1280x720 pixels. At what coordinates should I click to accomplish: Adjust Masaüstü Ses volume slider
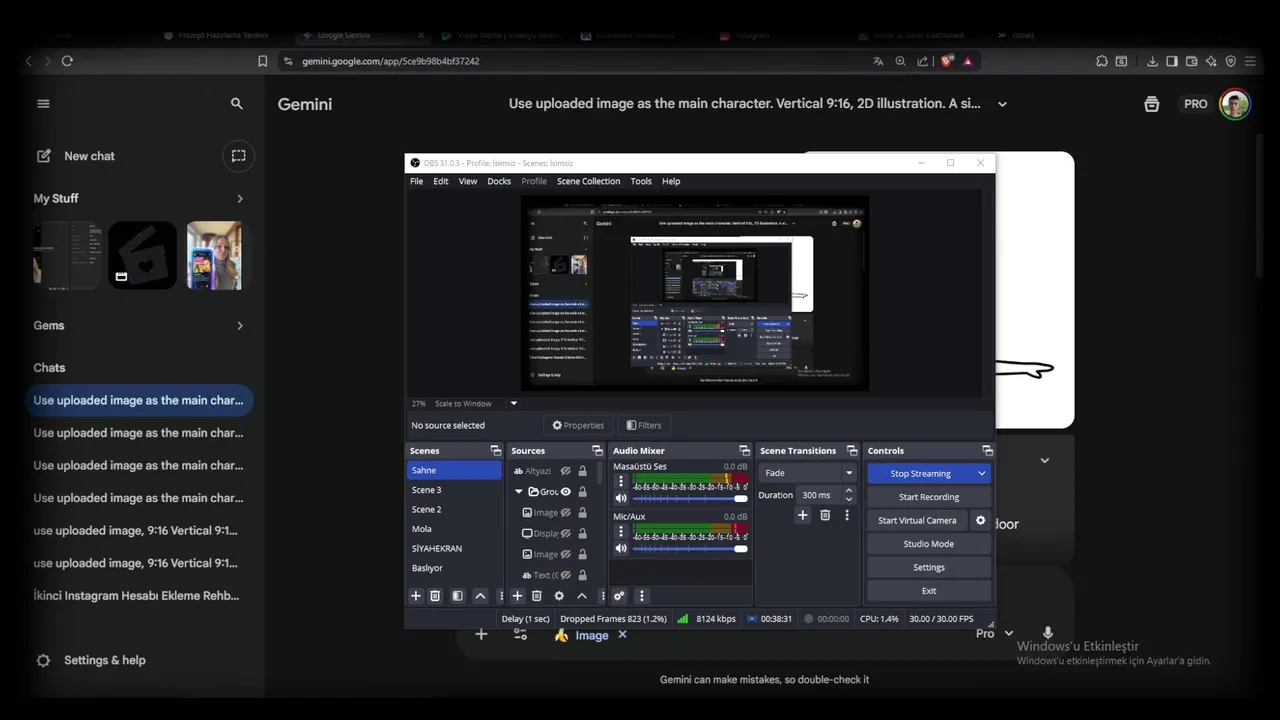tap(690, 498)
